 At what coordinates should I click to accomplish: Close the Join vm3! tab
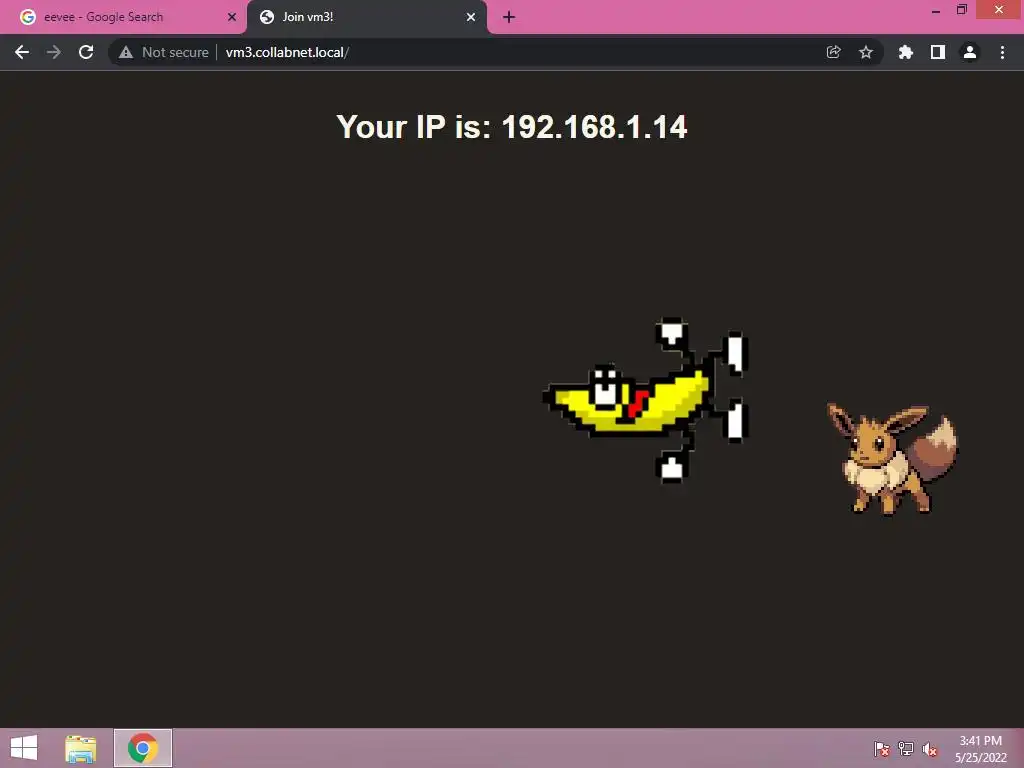tap(471, 17)
